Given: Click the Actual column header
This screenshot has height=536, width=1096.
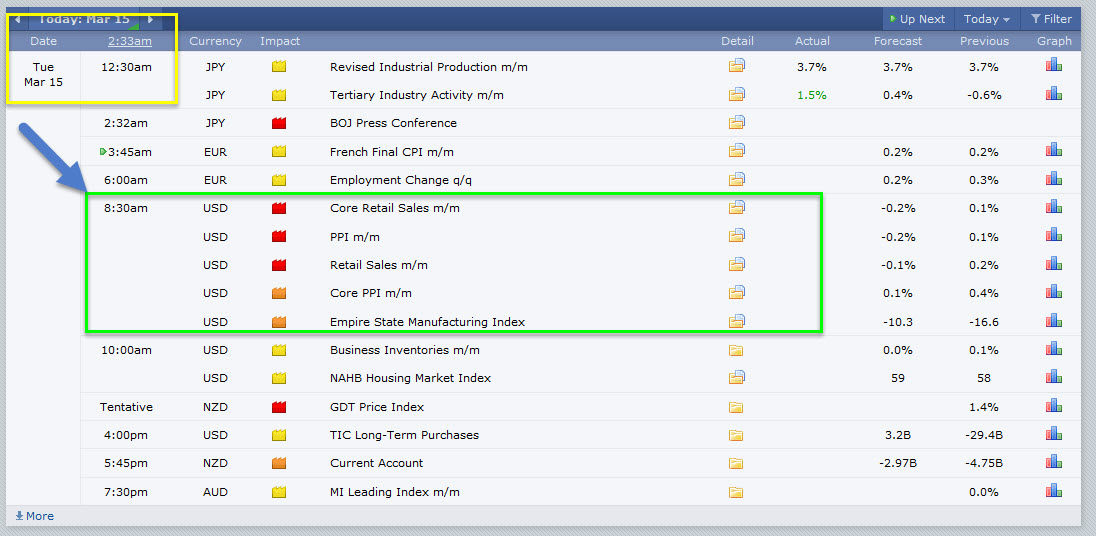Looking at the screenshot, I should tap(812, 41).
